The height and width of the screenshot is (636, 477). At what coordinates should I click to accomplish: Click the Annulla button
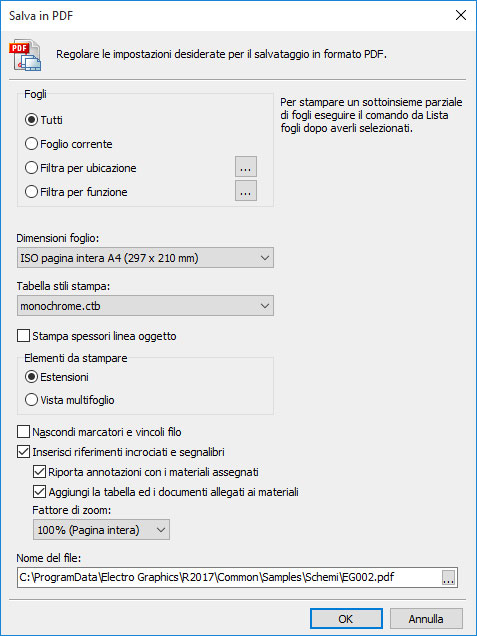pos(426,619)
